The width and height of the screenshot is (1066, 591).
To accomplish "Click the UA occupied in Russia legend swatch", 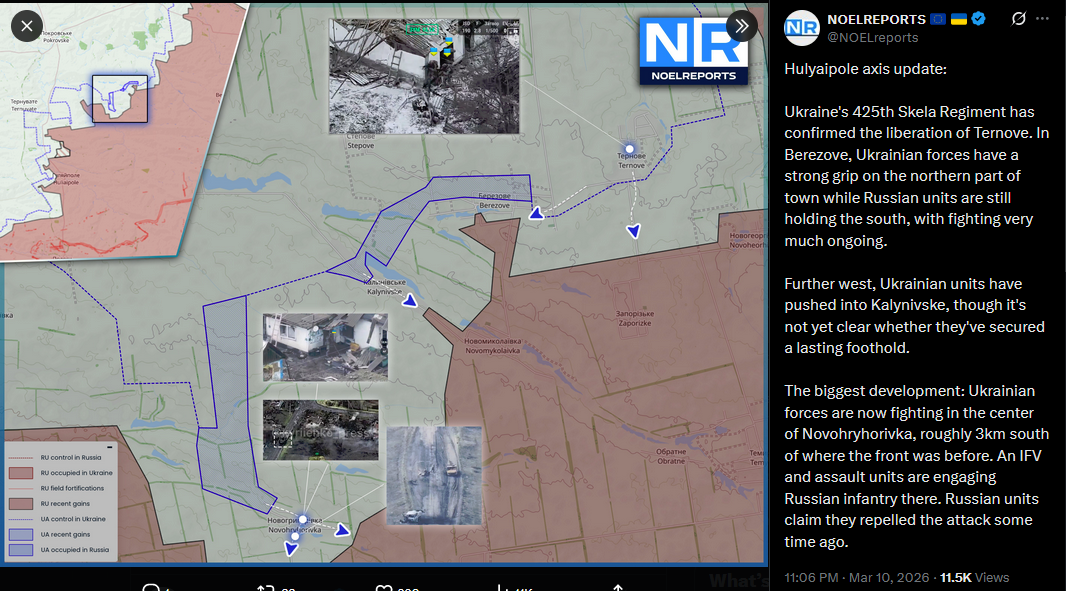I will pyautogui.click(x=21, y=550).
